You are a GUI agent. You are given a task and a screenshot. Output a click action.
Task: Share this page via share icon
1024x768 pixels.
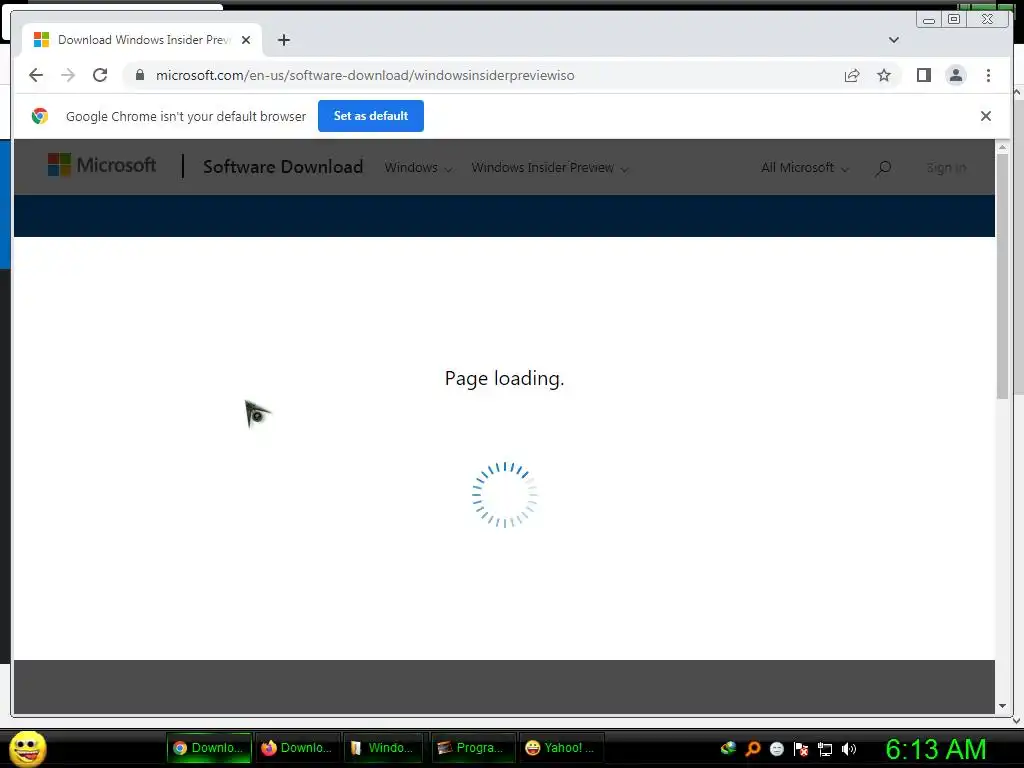click(x=852, y=75)
